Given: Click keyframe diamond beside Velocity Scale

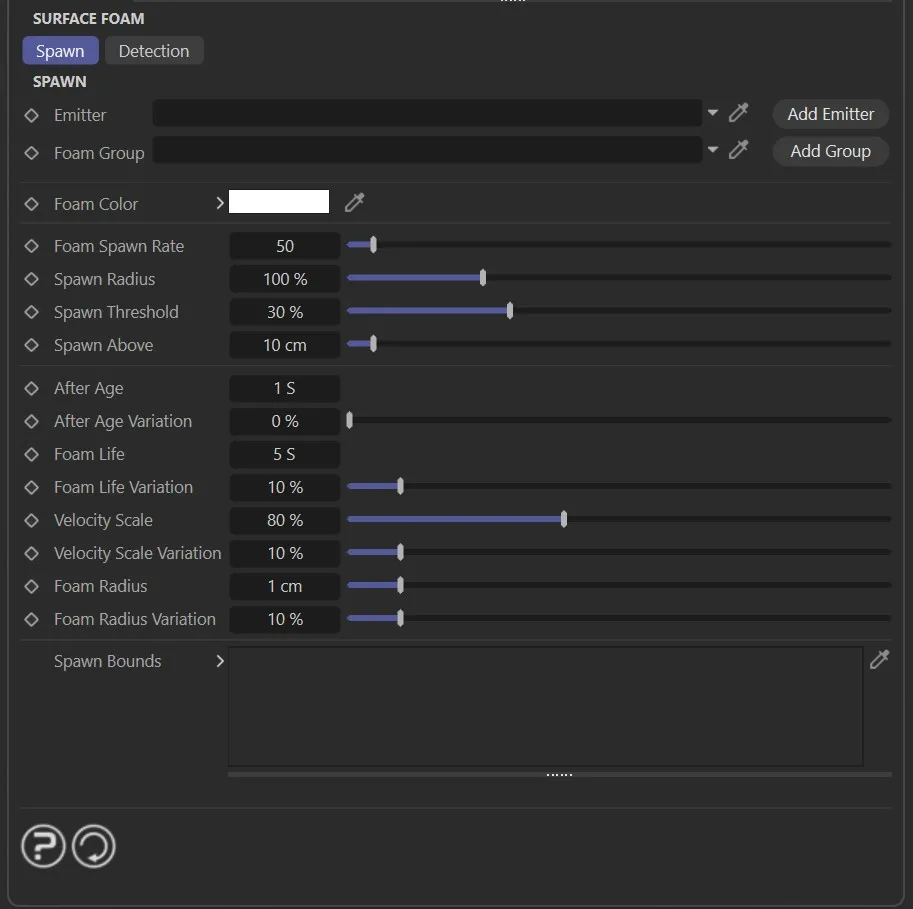Looking at the screenshot, I should click(32, 521).
